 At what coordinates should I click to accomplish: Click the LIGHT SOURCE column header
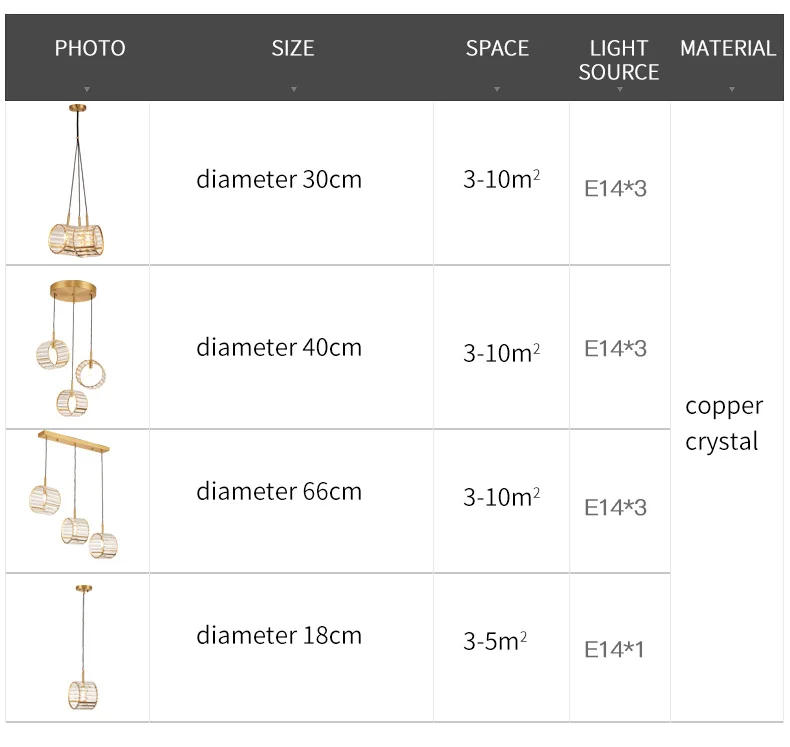pos(619,60)
